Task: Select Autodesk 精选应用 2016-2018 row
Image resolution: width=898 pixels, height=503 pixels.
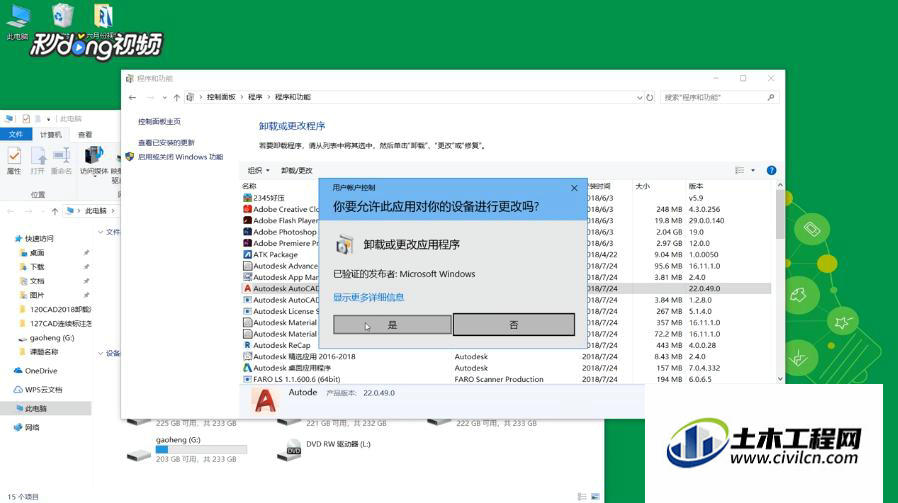Action: [x=507, y=356]
